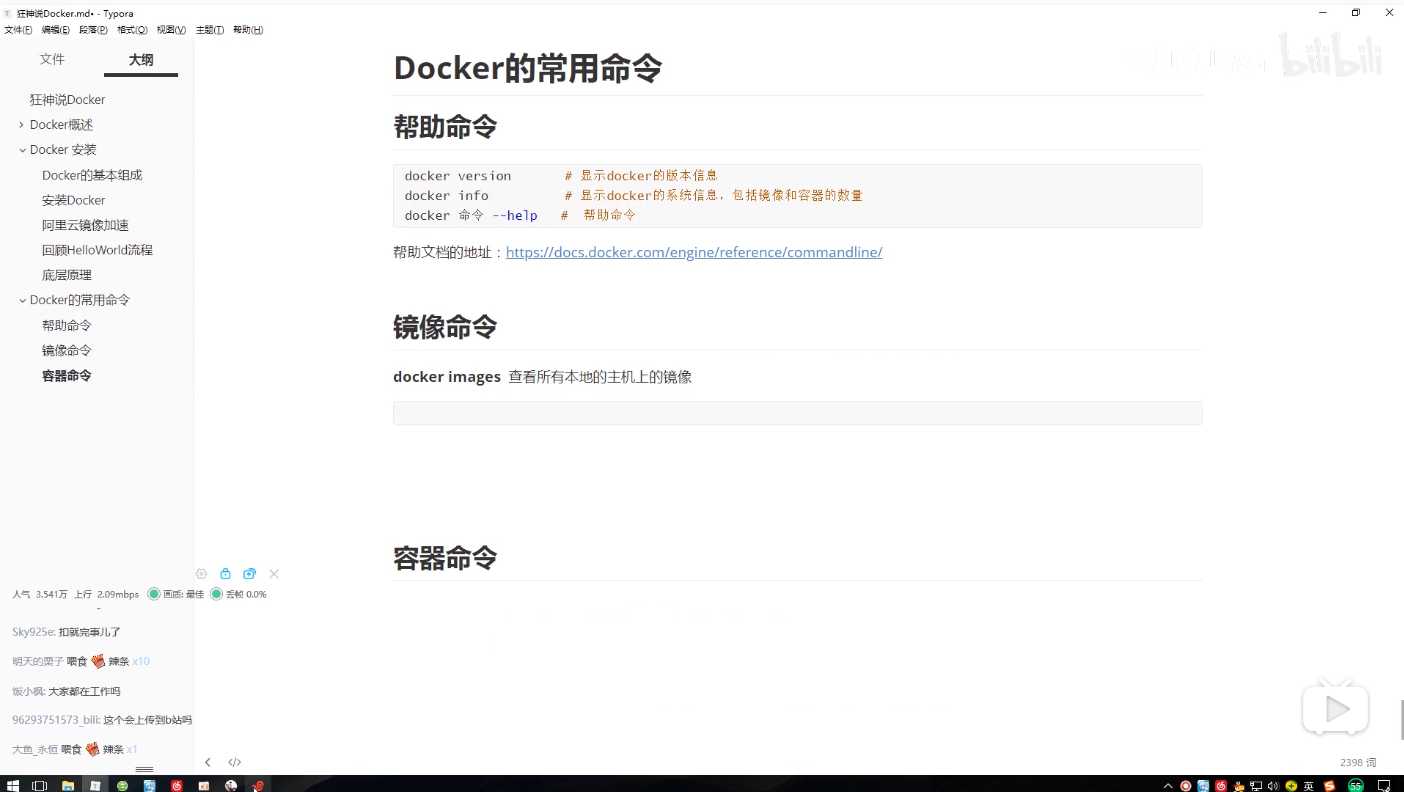The height and width of the screenshot is (792, 1404).
Task: Click the Sogou input method S icon
Action: pyautogui.click(x=1330, y=786)
